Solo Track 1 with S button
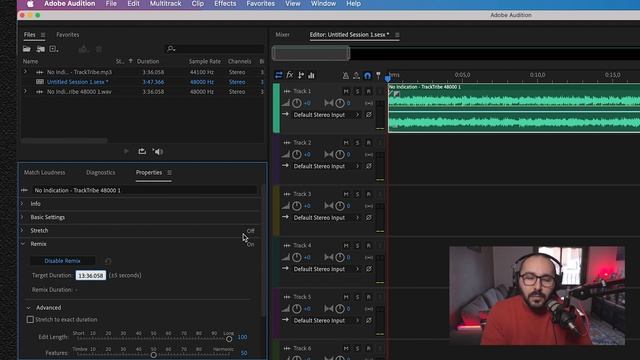 [x=357, y=91]
